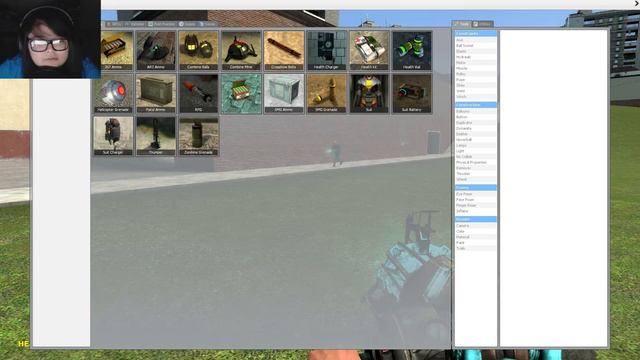640x360 pixels.
Task: Spawn the Pistol Ammo entity
Action: 156,93
